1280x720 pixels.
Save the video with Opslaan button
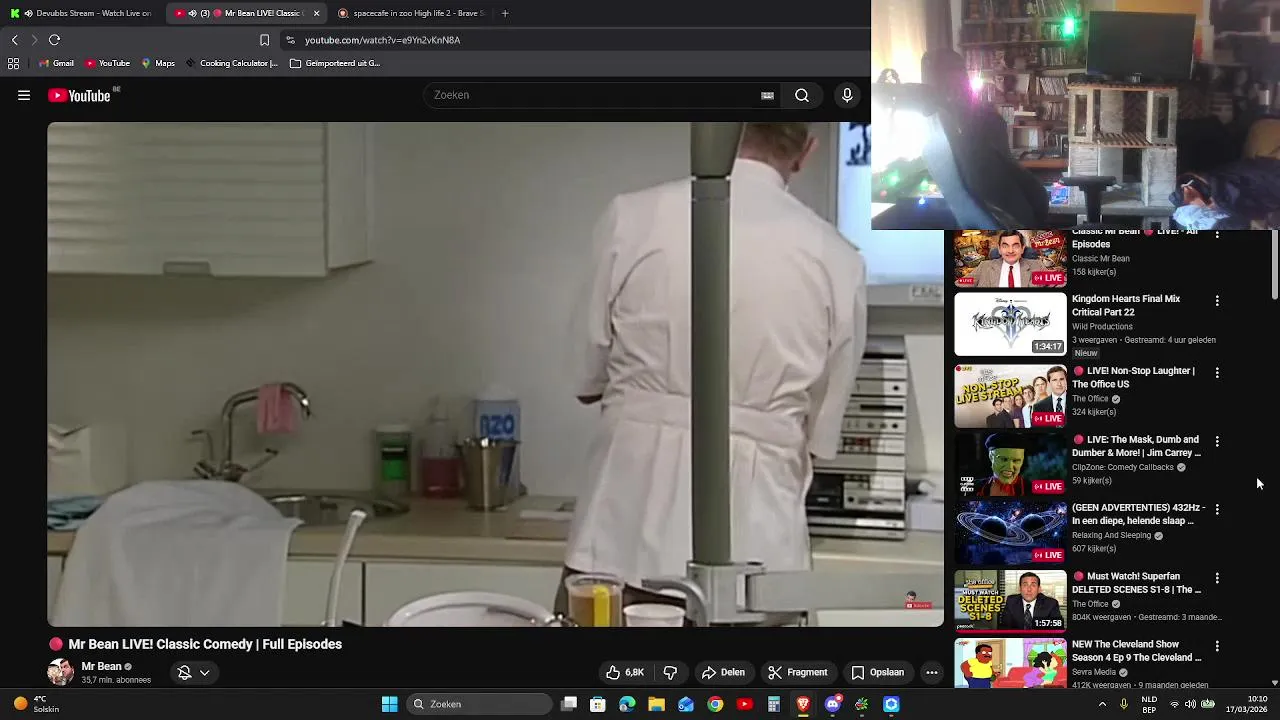pyautogui.click(x=877, y=672)
